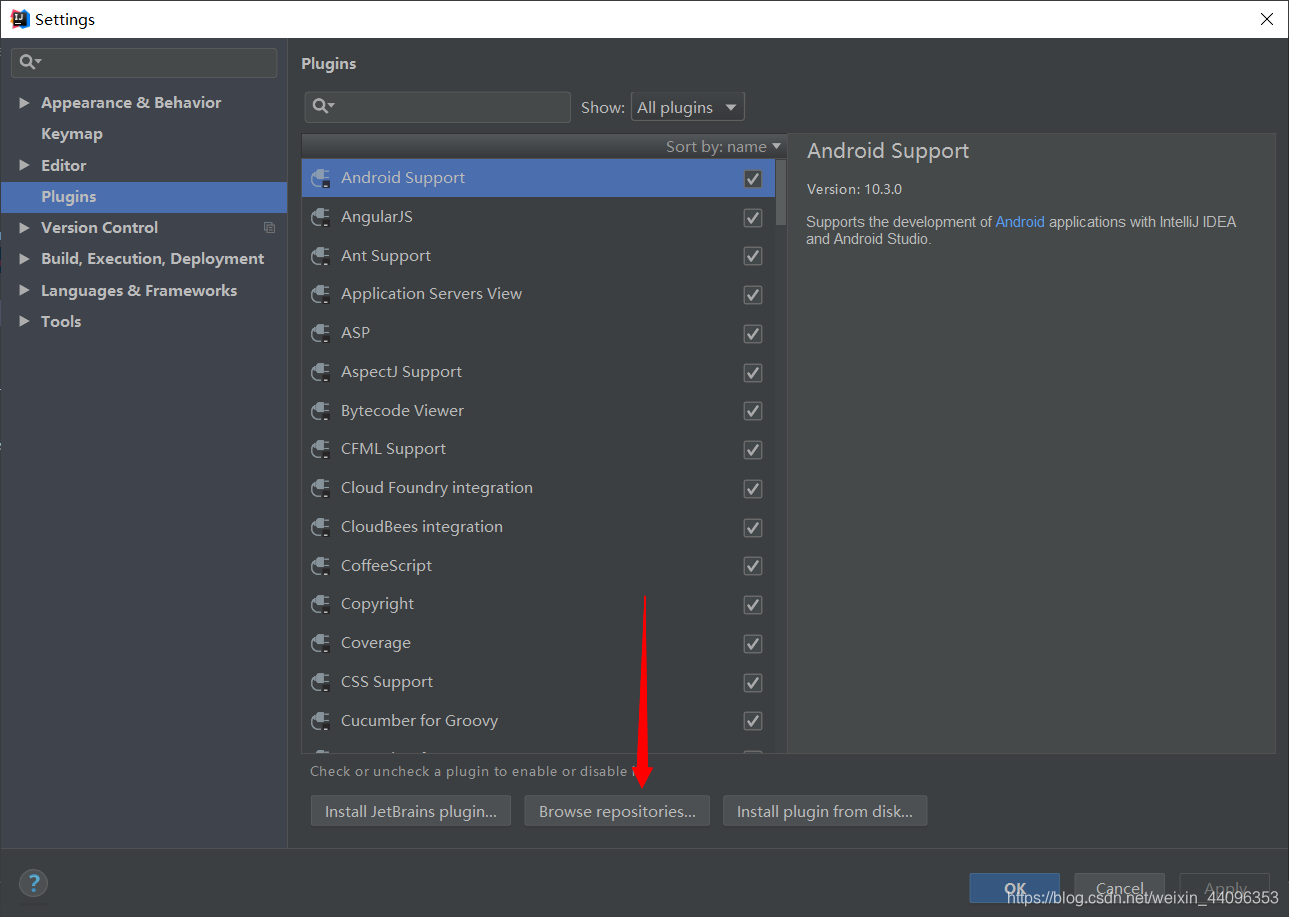Disable the CFML Support checkbox
The height and width of the screenshot is (917, 1289).
pyautogui.click(x=753, y=450)
